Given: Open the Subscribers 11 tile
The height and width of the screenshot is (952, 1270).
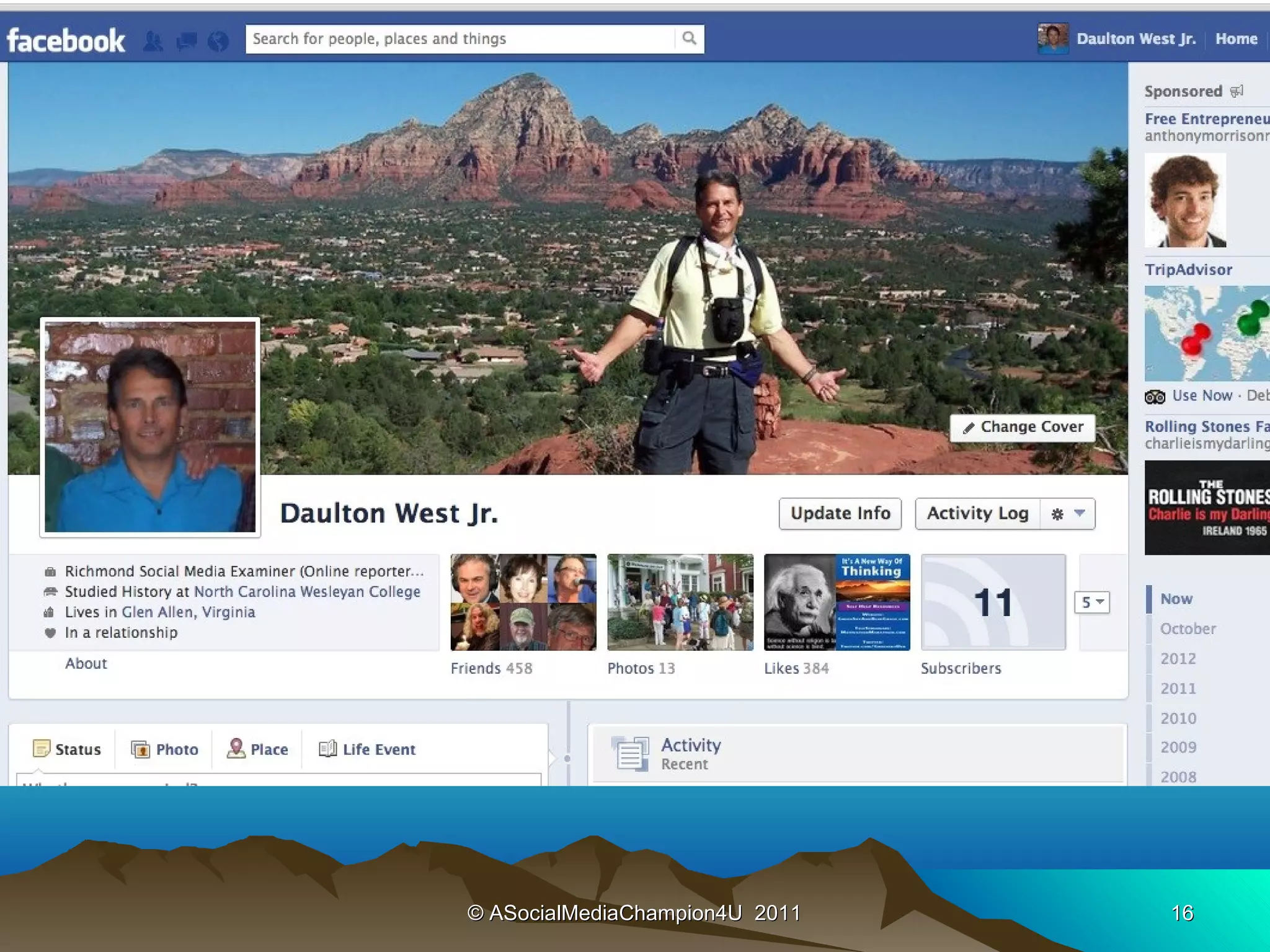Looking at the screenshot, I should (993, 602).
